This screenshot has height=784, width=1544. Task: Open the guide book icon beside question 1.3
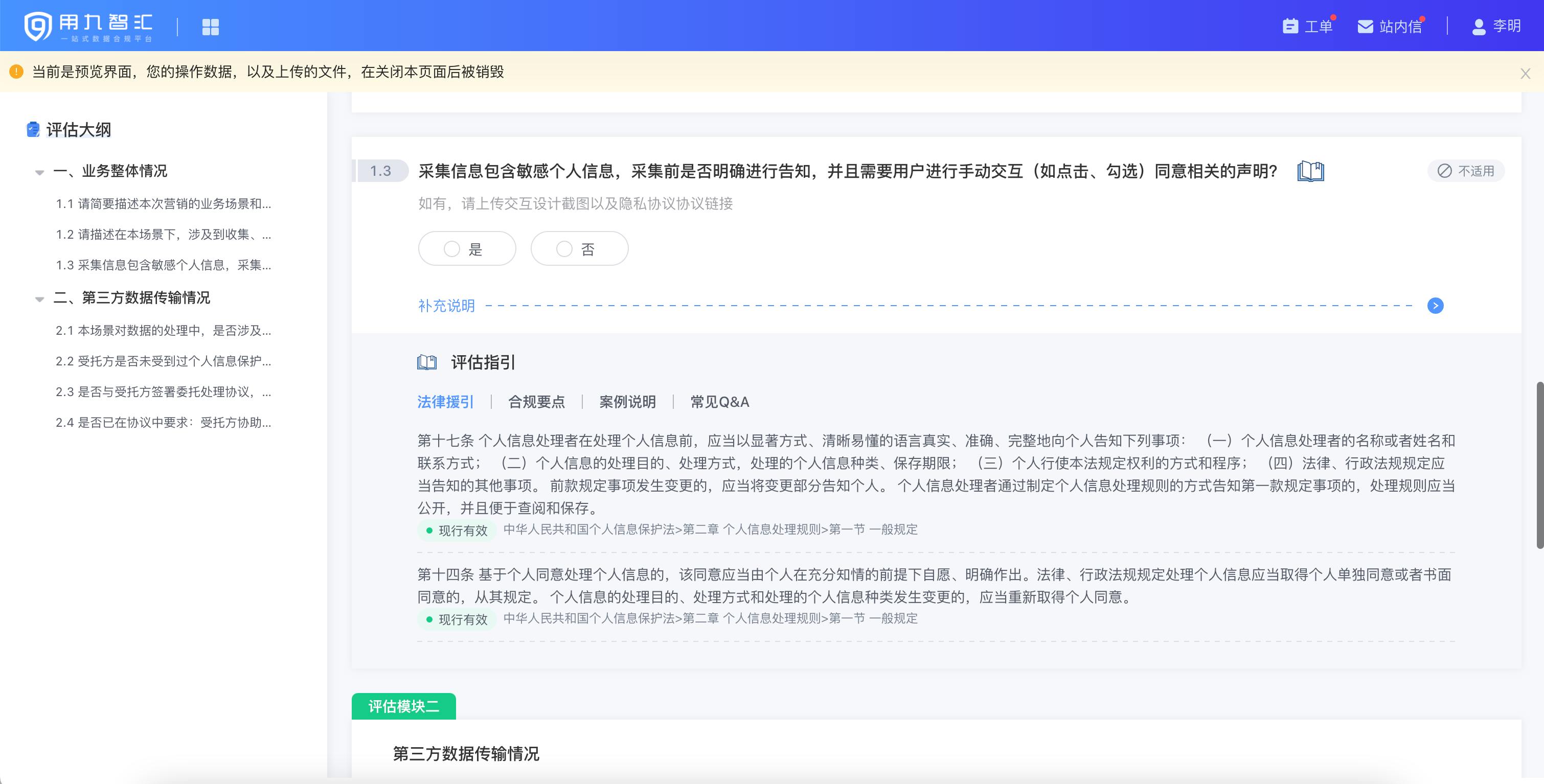(x=1310, y=171)
